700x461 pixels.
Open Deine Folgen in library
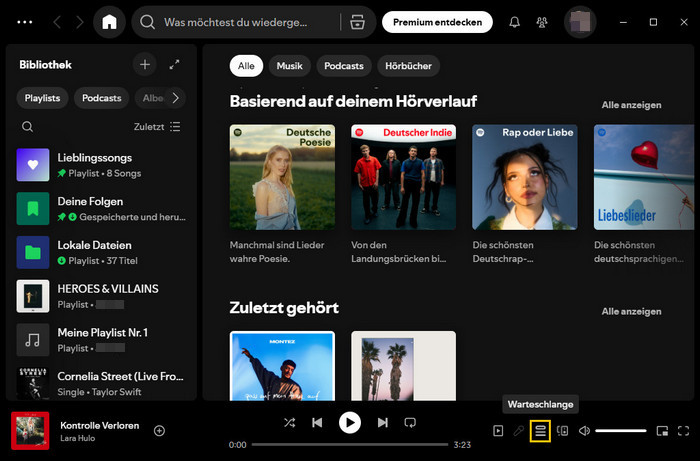(x=101, y=209)
